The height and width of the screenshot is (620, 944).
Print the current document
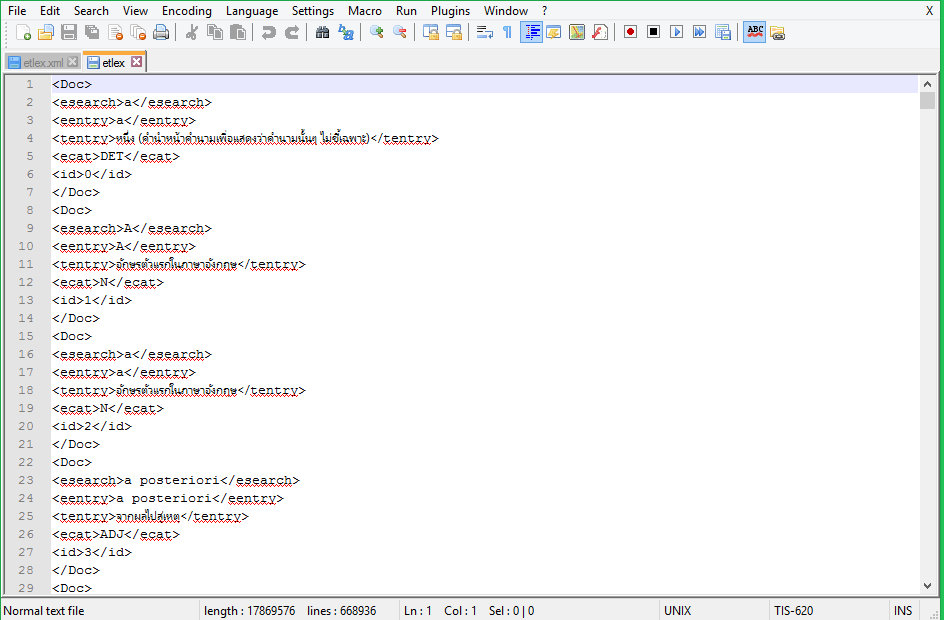coord(161,33)
